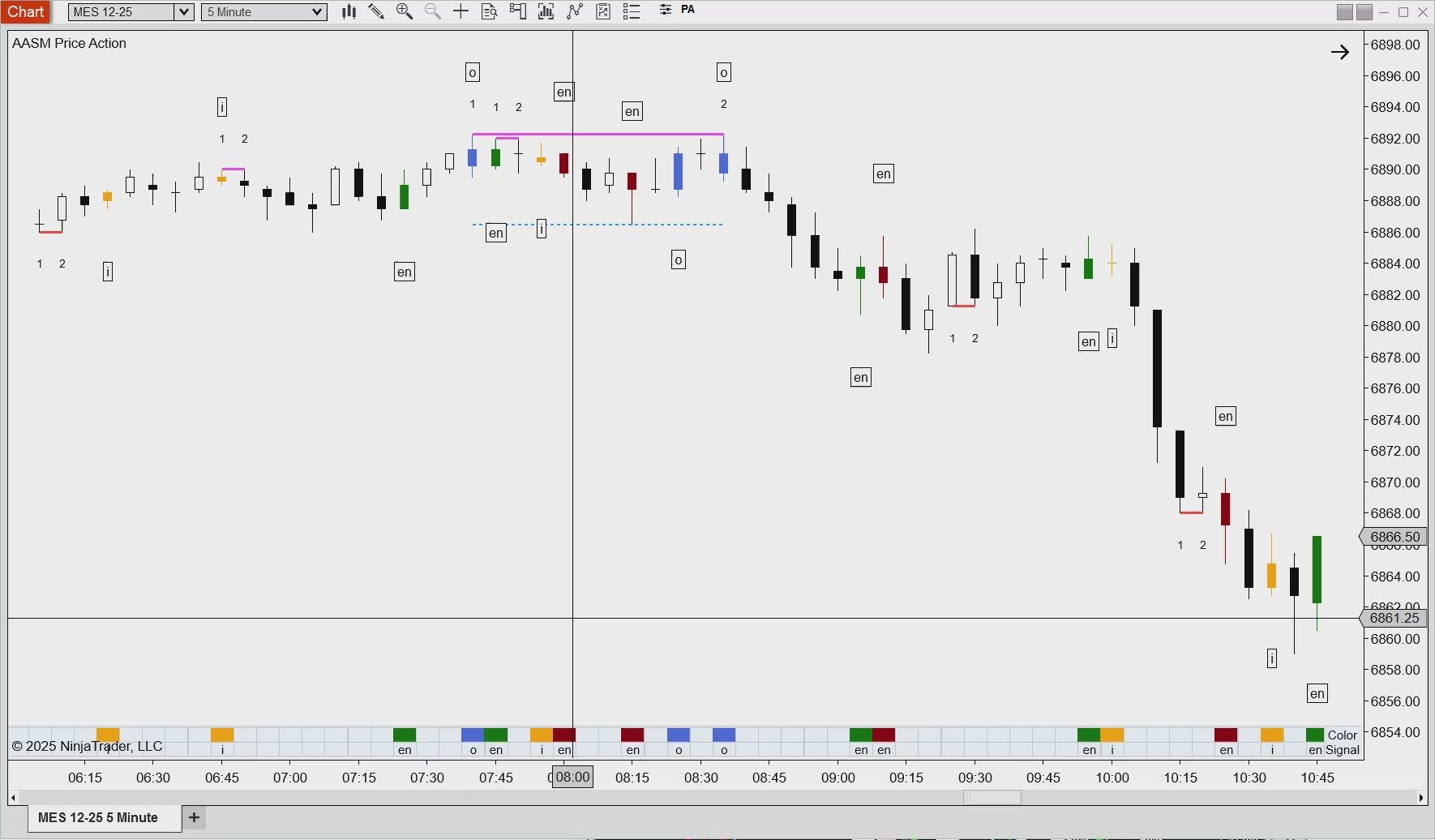Toggle the interval link square button

[1366, 11]
